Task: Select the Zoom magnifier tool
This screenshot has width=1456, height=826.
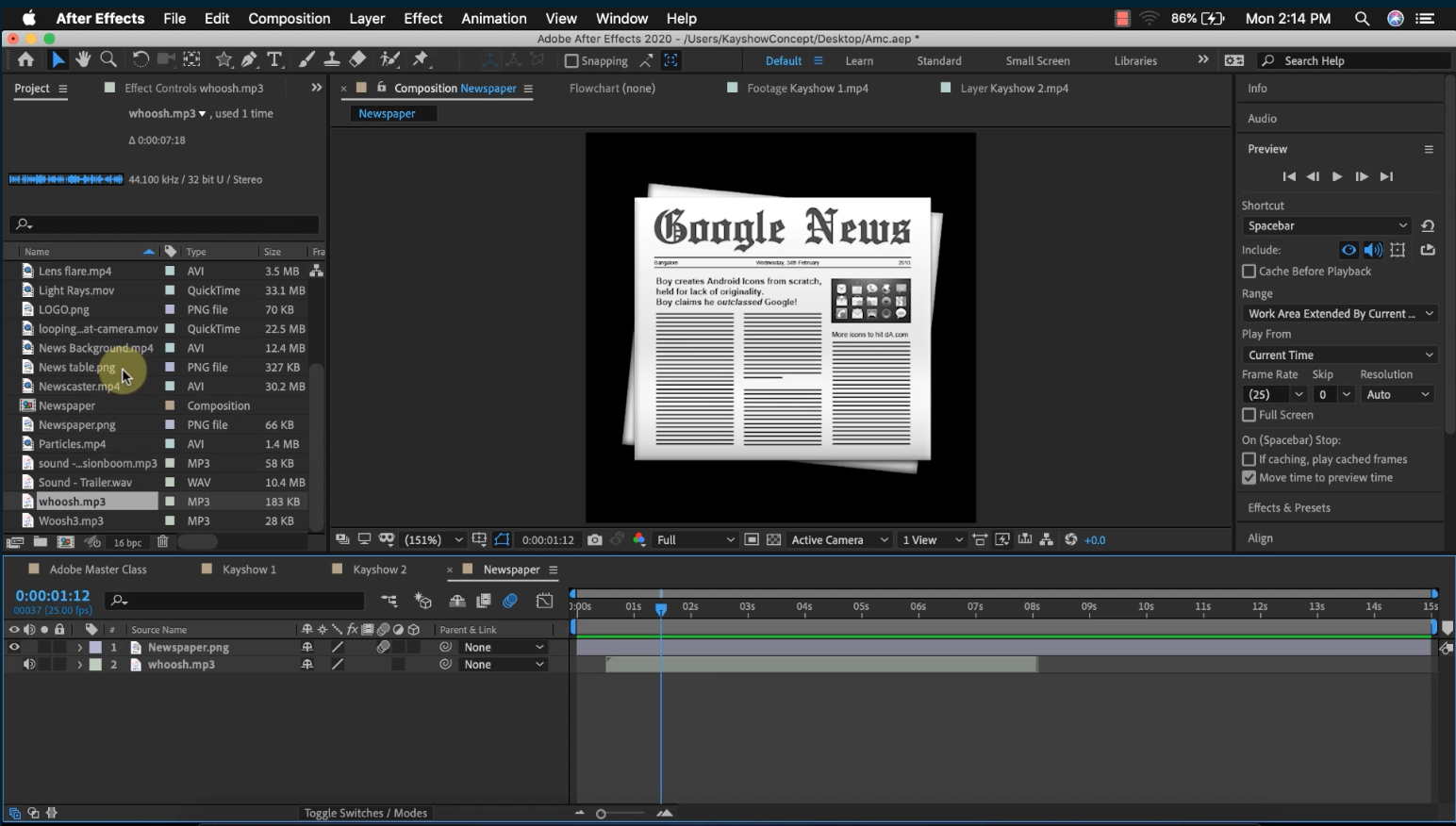Action: pos(108,59)
